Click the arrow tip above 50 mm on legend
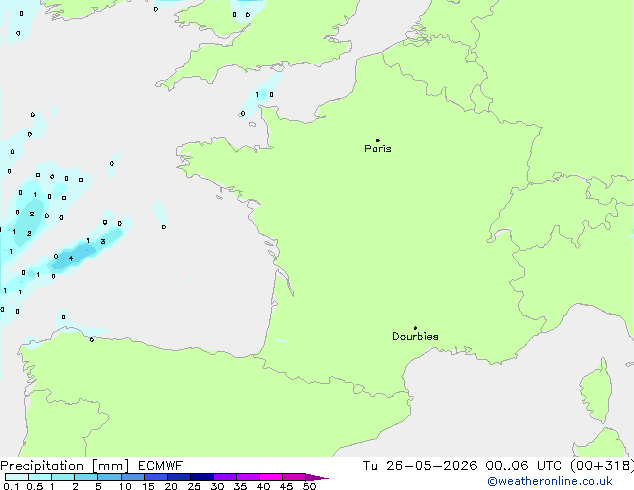 [317, 477]
